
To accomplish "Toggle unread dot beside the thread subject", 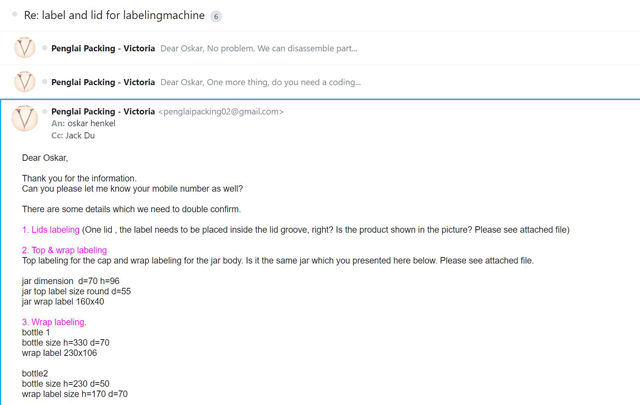I will (15, 14).
